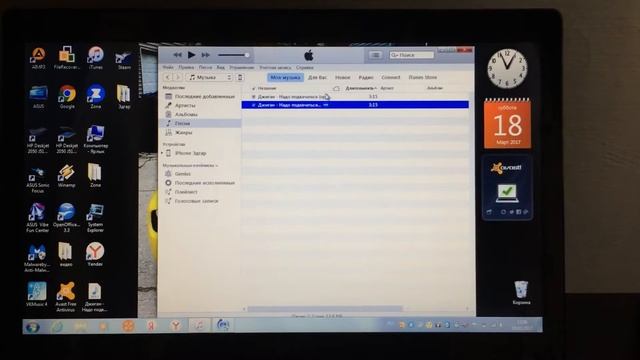Image resolution: width=640 pixels, height=360 pixels.
Task: Open the Управление menu
Action: point(242,67)
